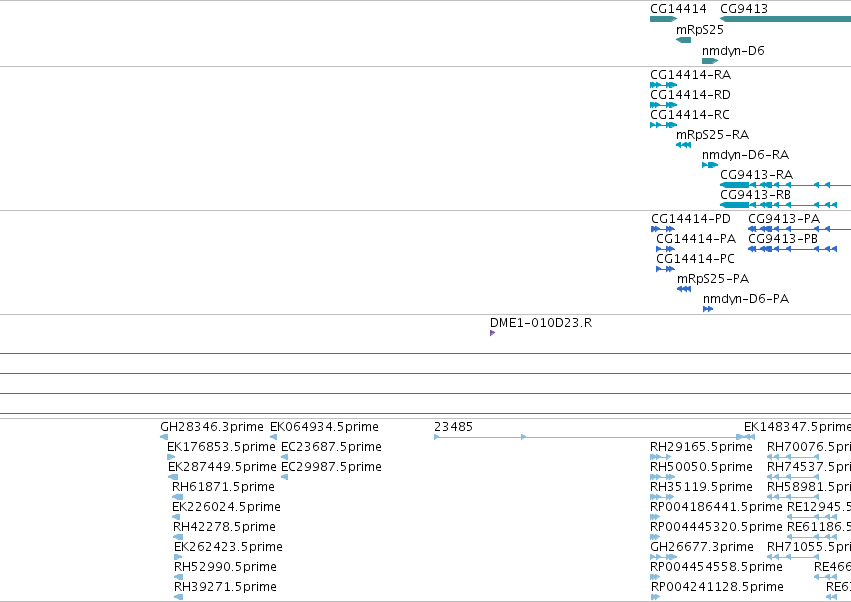Select the mRpS25-RA transcript glyph
Image resolution: width=851 pixels, height=602 pixels.
coord(684,145)
